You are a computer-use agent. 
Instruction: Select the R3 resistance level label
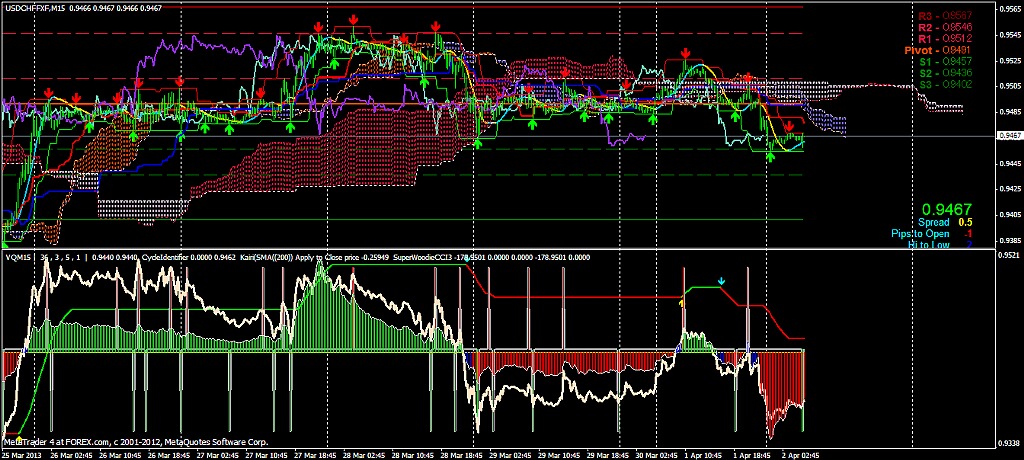click(x=945, y=16)
